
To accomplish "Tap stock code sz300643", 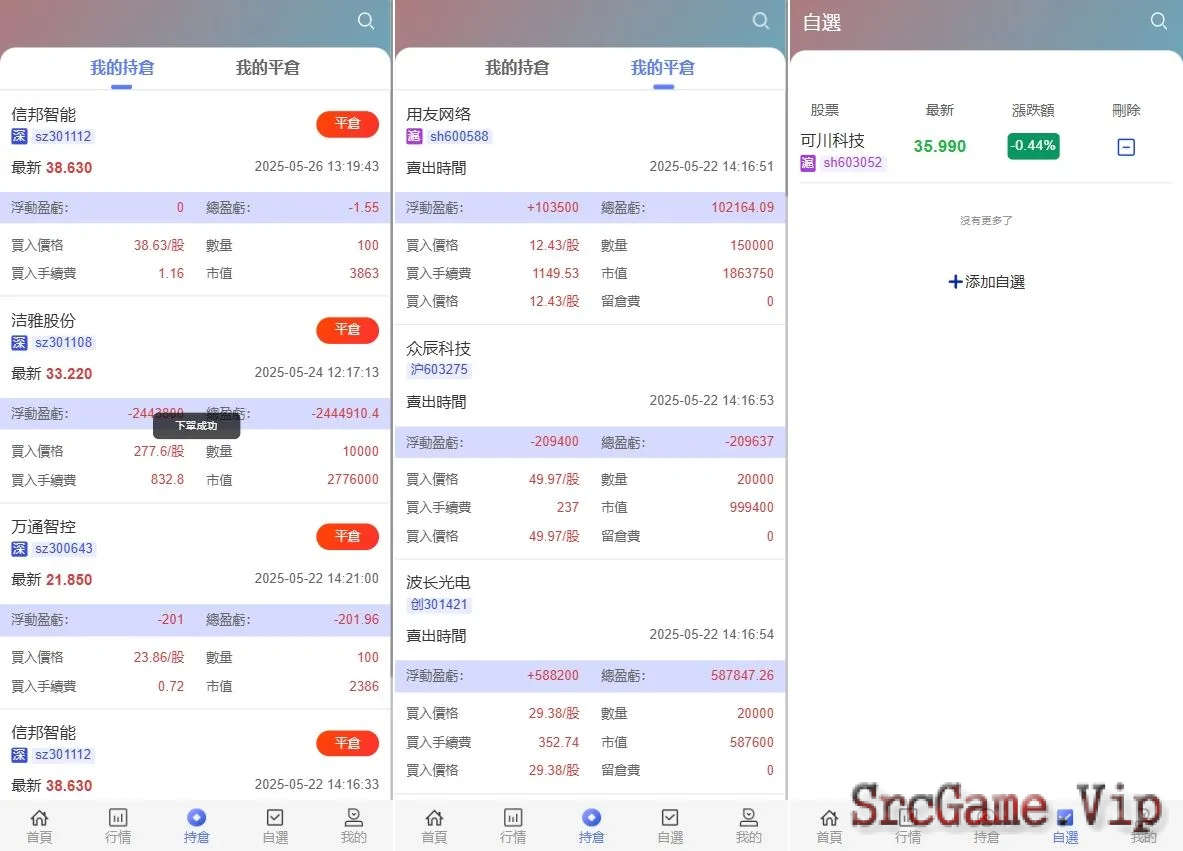I will 64,548.
